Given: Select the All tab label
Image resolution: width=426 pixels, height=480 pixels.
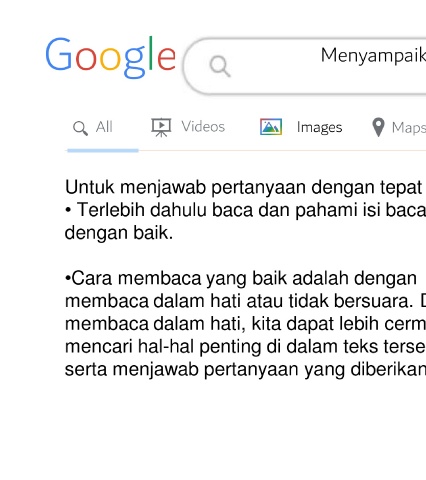Looking at the screenshot, I should pos(104,127).
